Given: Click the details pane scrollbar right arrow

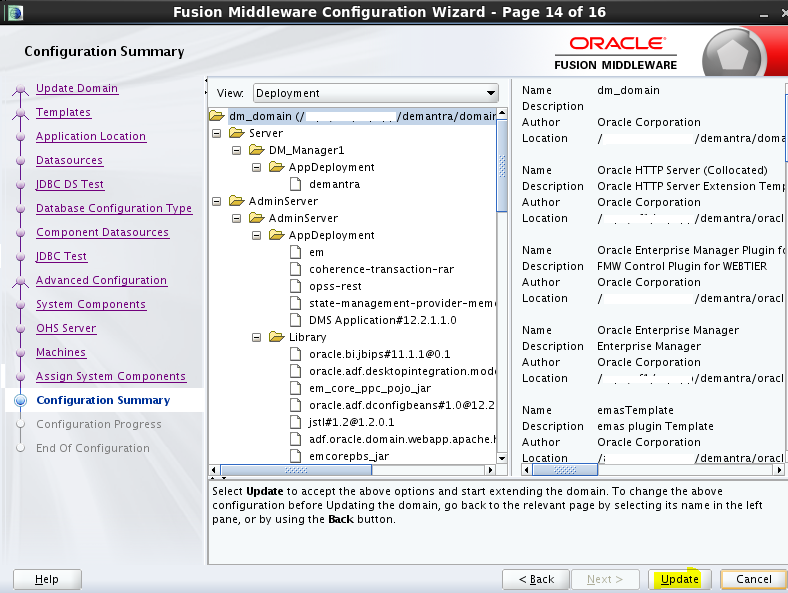Looking at the screenshot, I should coord(779,470).
